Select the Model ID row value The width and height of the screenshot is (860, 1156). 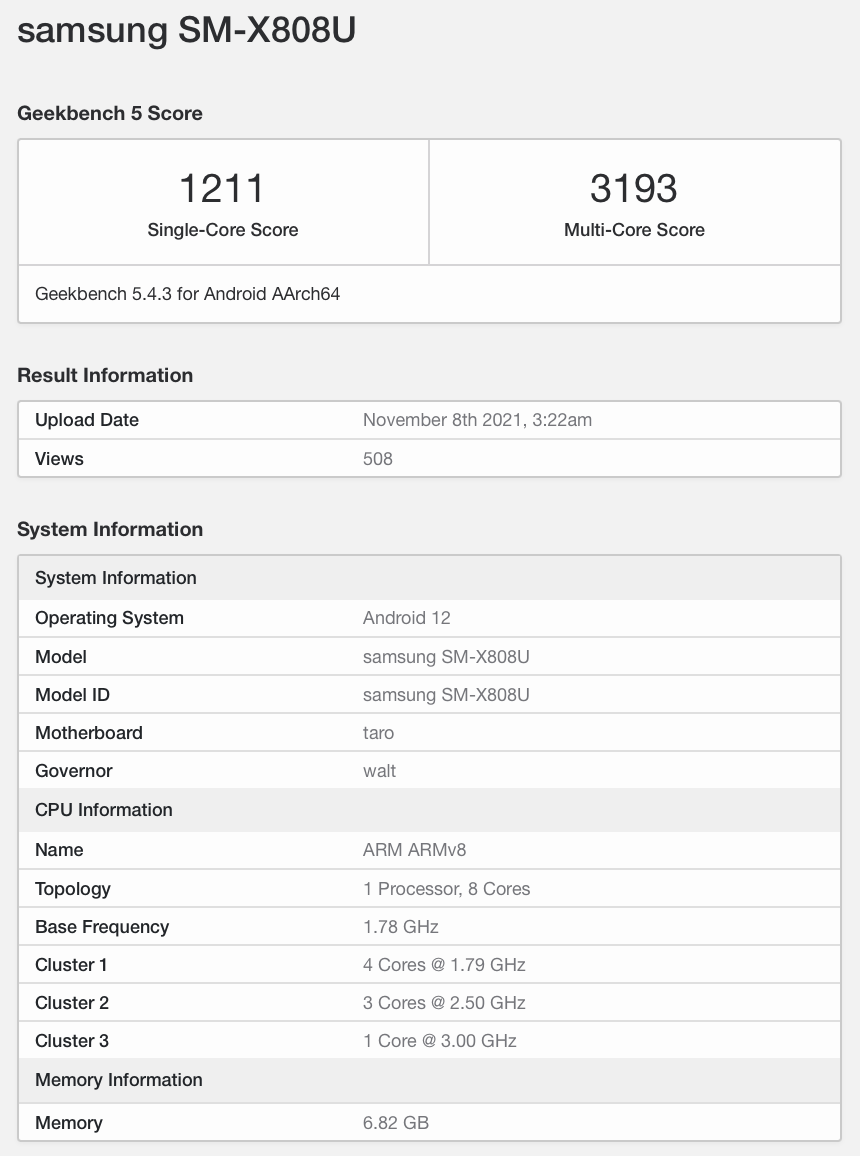[x=446, y=695]
